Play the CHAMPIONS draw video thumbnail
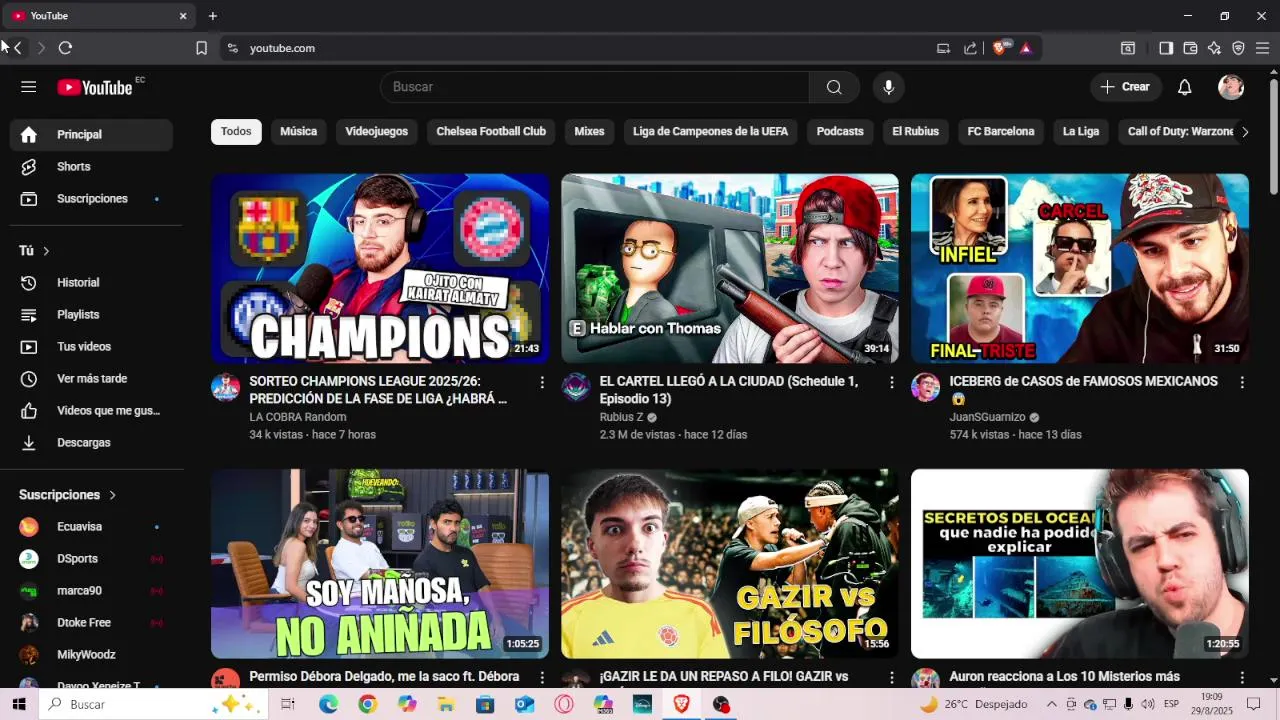Viewport: 1280px width, 720px height. tap(380, 269)
